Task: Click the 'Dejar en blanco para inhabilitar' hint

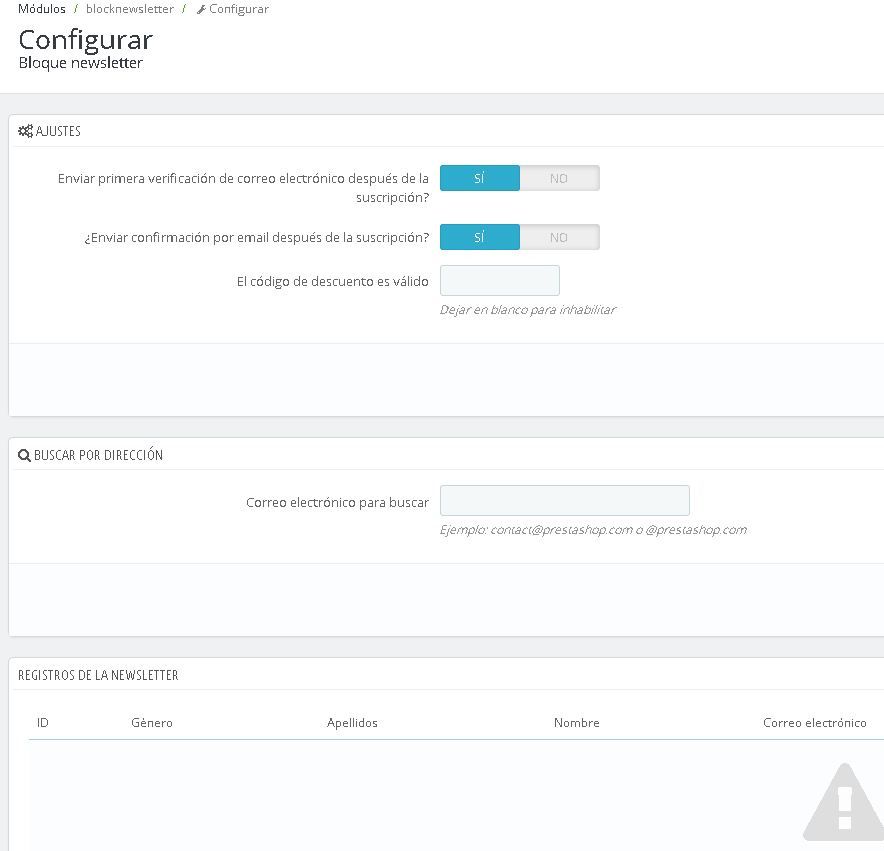Action: click(x=528, y=310)
